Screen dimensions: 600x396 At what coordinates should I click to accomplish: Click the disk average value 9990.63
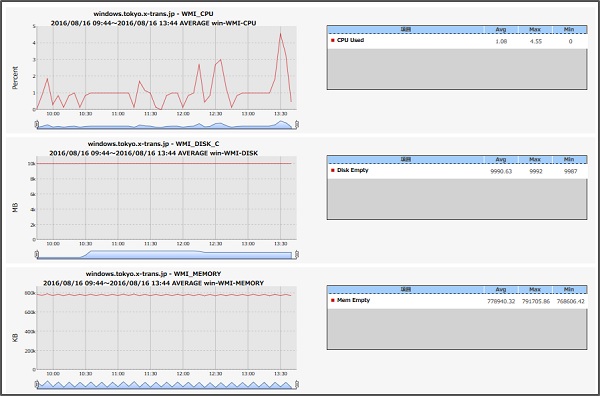501,172
